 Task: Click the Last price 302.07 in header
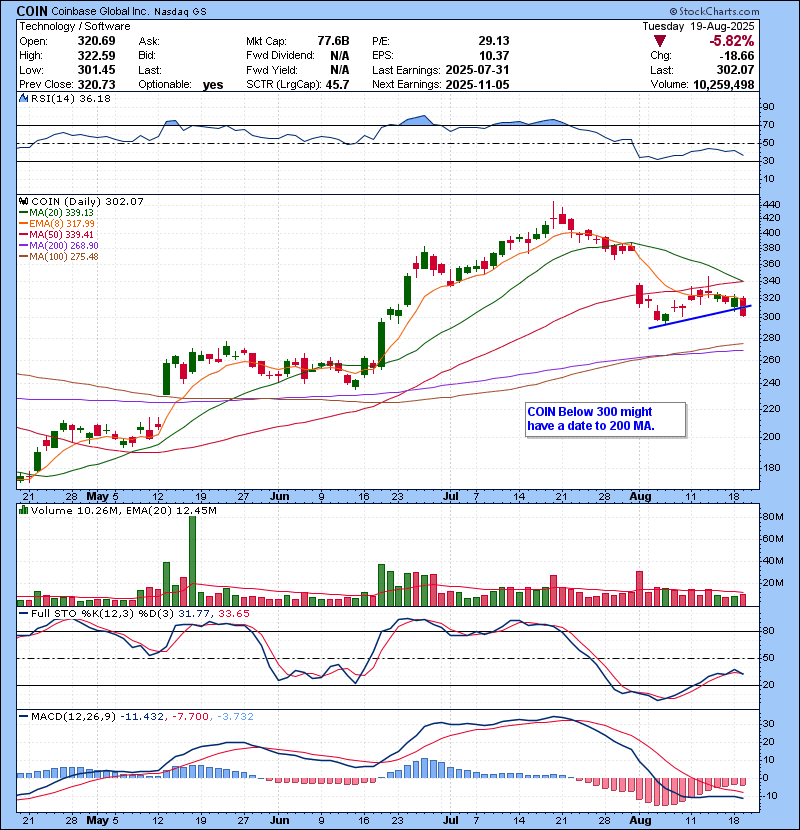point(736,70)
